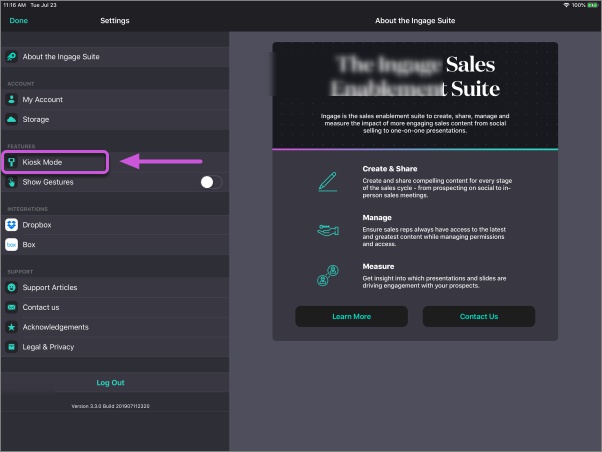Tap the Kiosk Mode stand icon
The height and width of the screenshot is (452, 602).
(x=12, y=162)
